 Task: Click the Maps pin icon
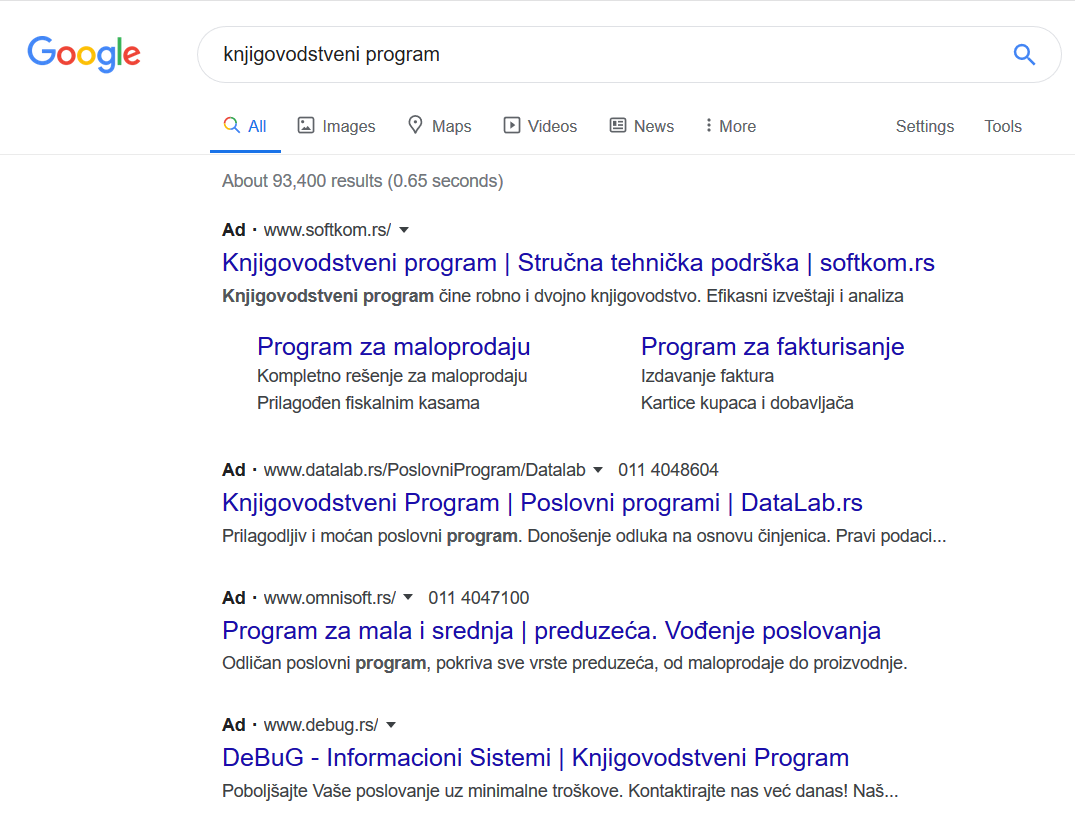point(415,125)
